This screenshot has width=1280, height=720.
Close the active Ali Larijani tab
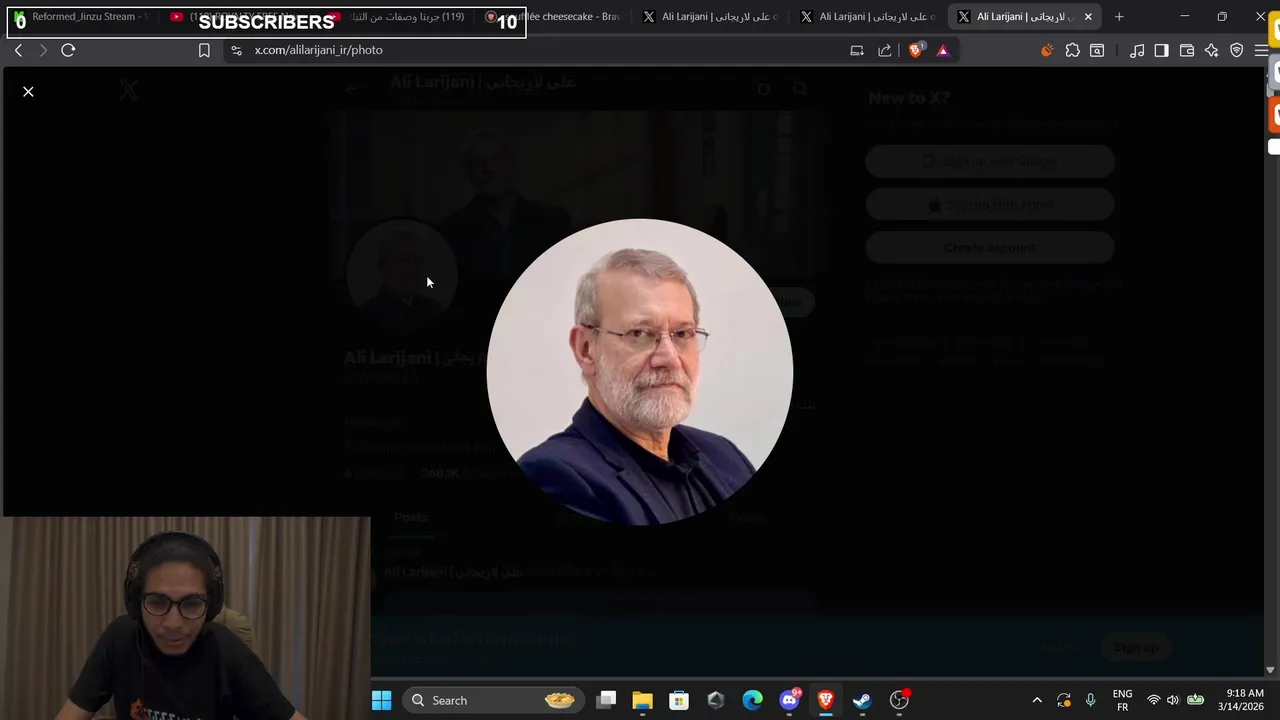pos(1088,17)
